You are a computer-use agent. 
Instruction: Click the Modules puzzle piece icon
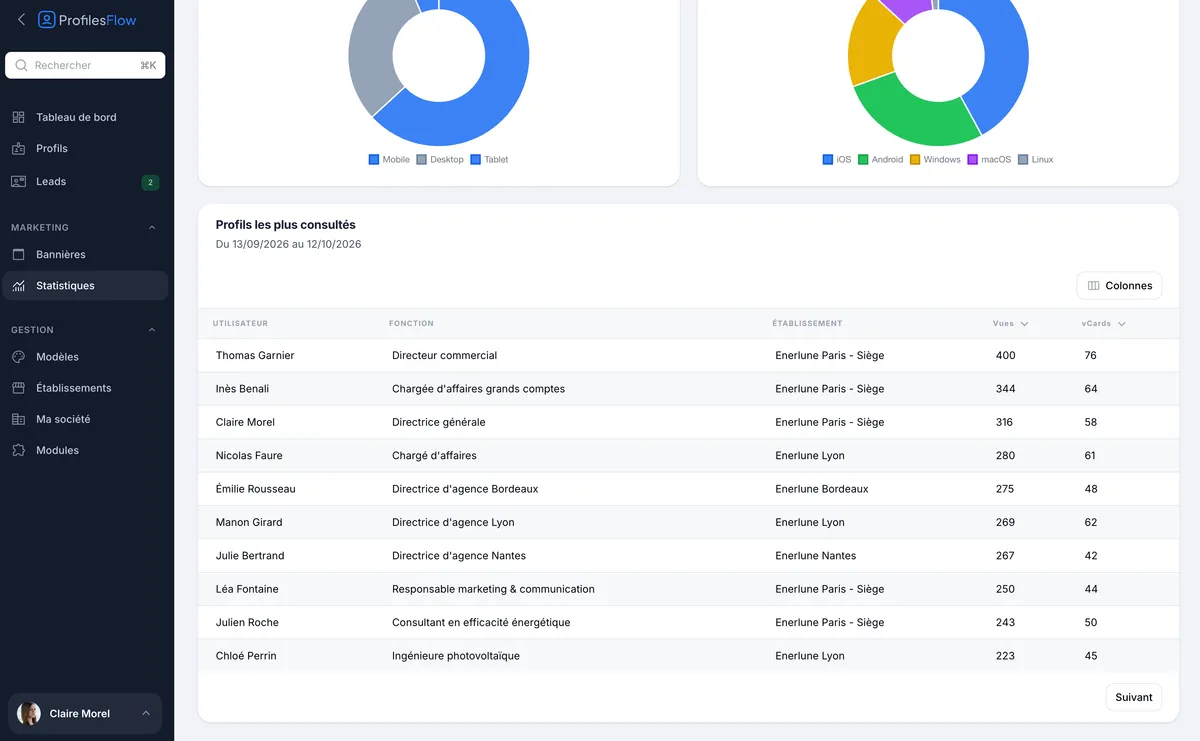18,450
